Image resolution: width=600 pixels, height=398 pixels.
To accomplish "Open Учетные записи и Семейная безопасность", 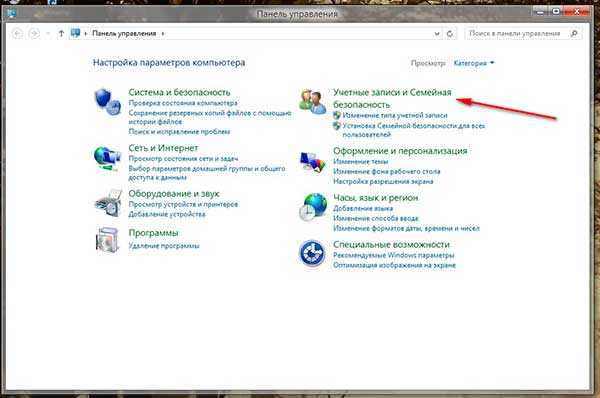I will (392, 98).
